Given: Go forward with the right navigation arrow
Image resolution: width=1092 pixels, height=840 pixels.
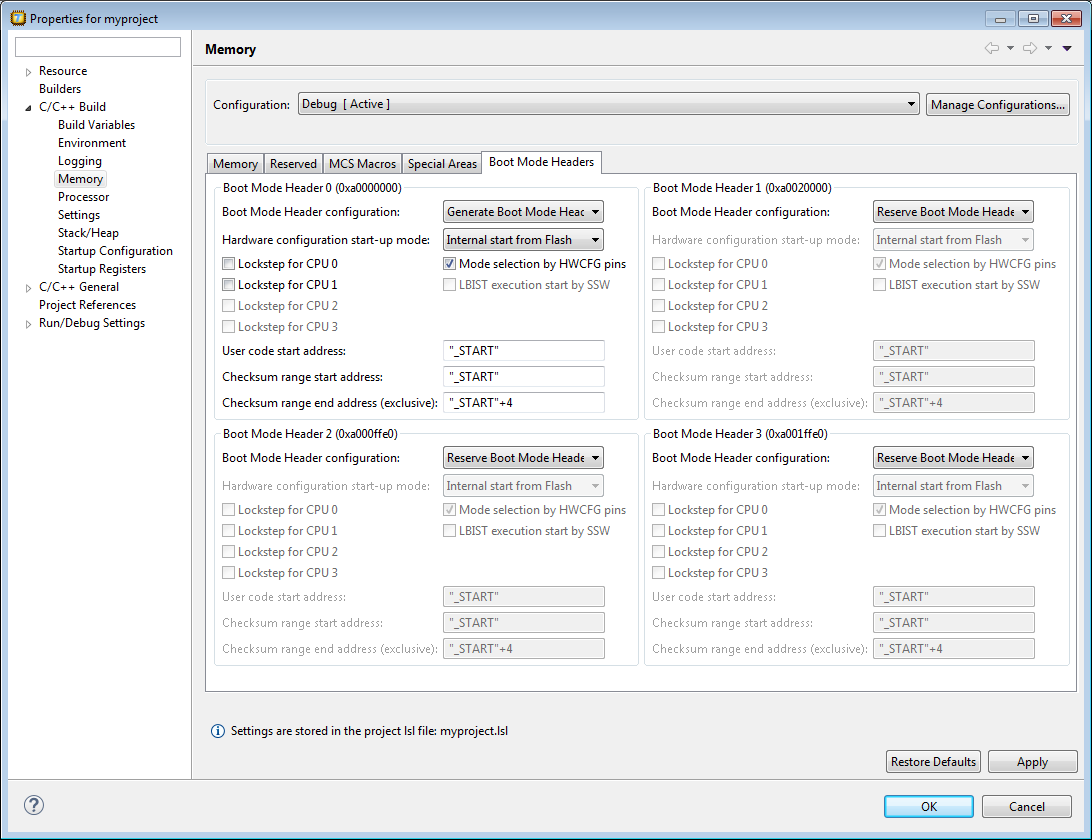Looking at the screenshot, I should [x=1029, y=48].
